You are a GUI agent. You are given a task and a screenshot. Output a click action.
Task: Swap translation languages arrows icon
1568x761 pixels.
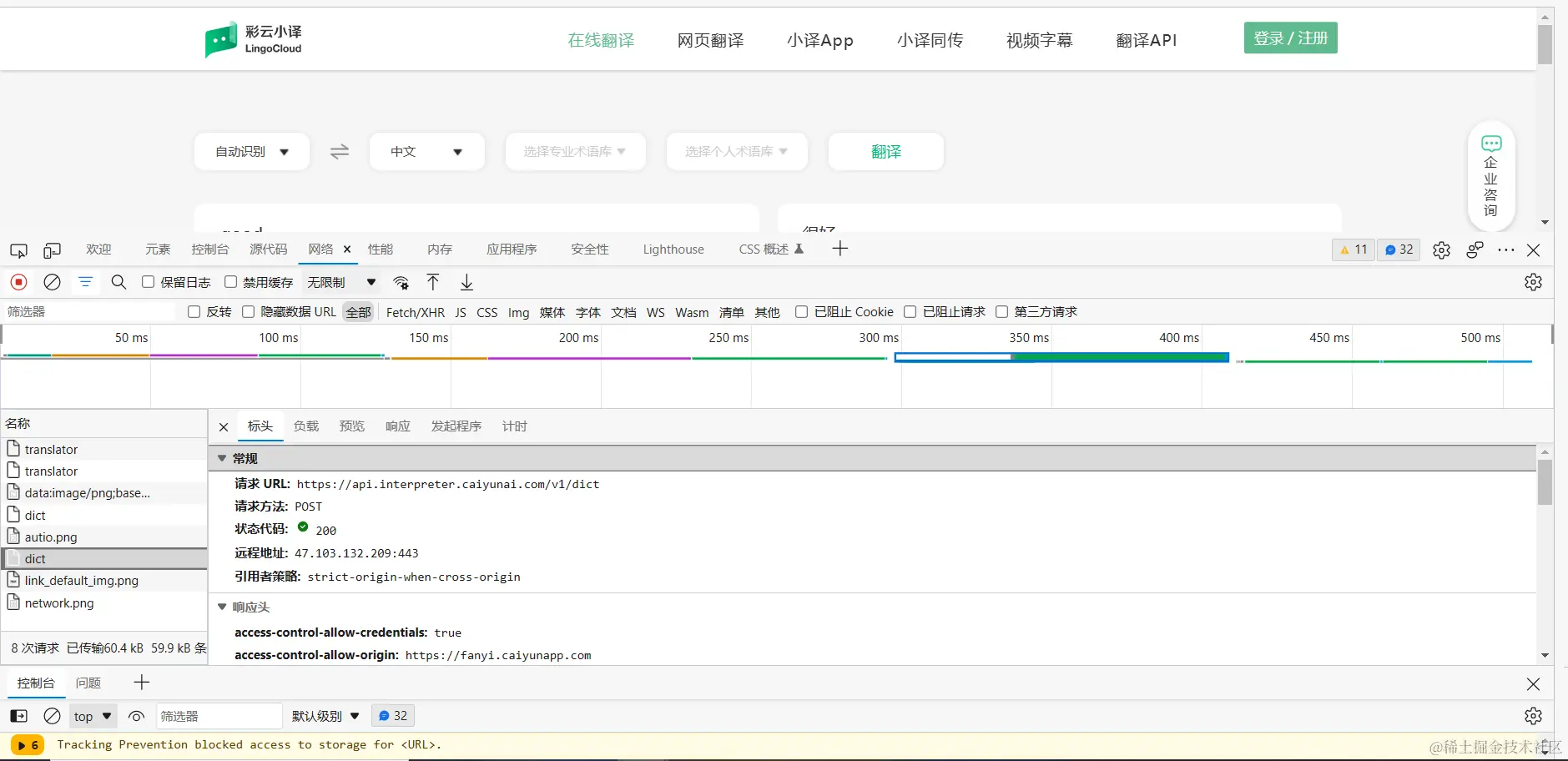coord(339,152)
